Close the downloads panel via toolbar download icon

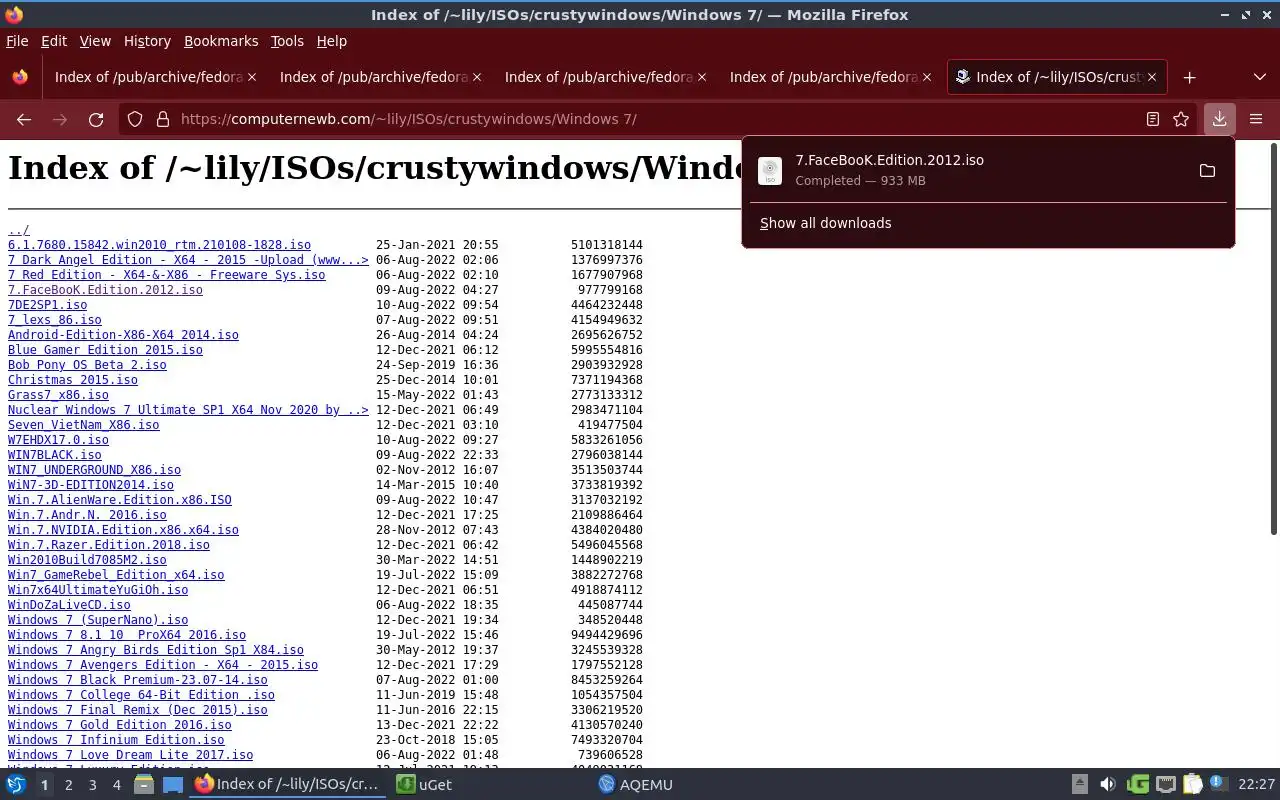(x=1219, y=119)
